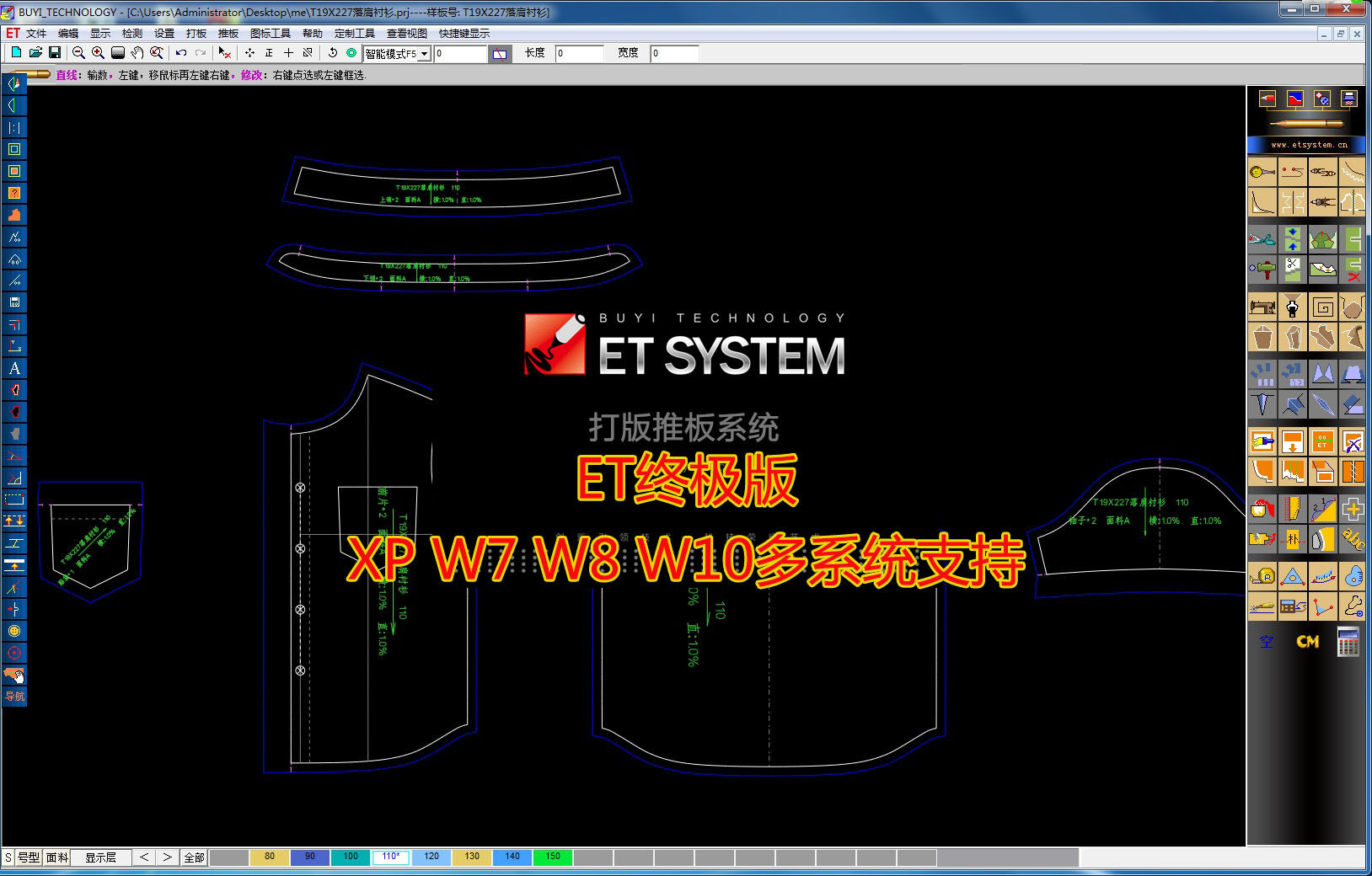Select the size 100 swatch

(351, 857)
